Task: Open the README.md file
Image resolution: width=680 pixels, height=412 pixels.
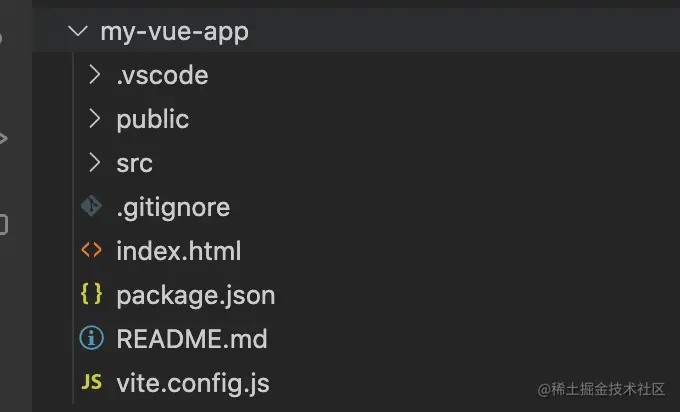Action: tap(191, 339)
